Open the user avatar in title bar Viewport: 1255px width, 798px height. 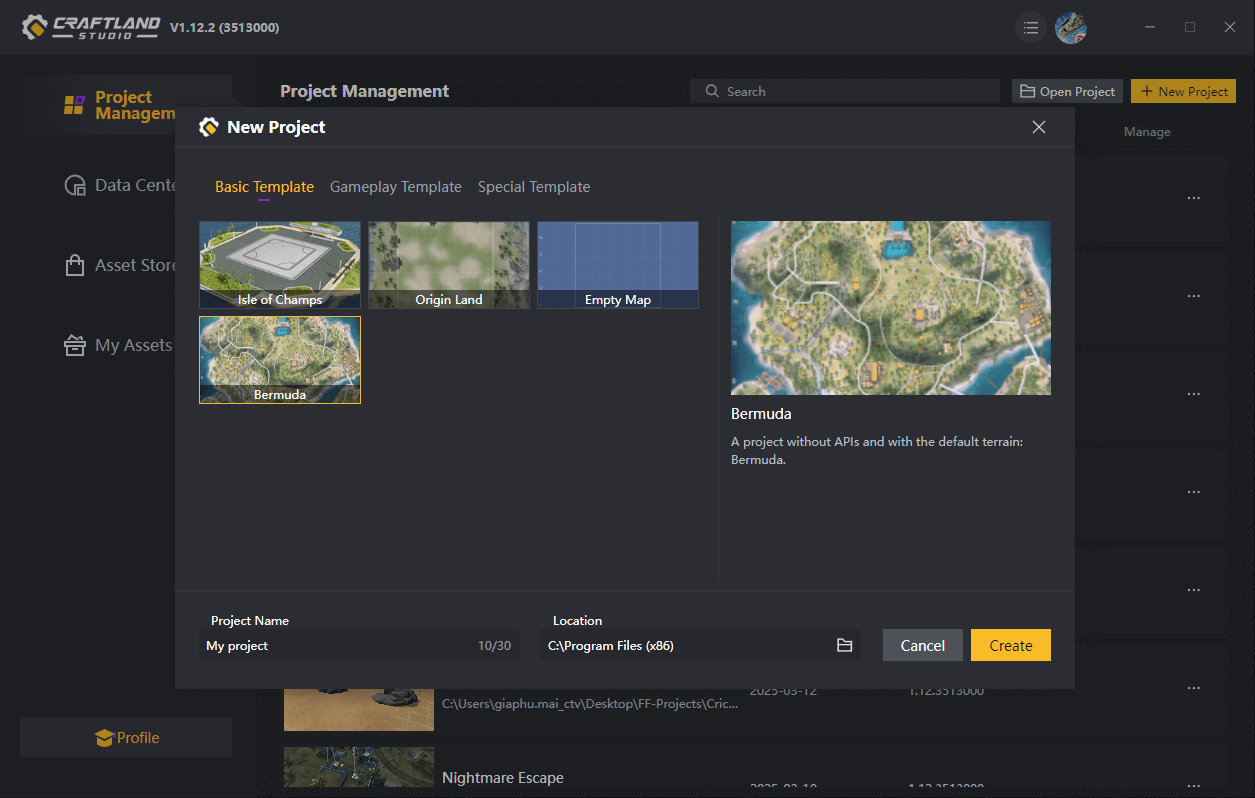tap(1071, 27)
